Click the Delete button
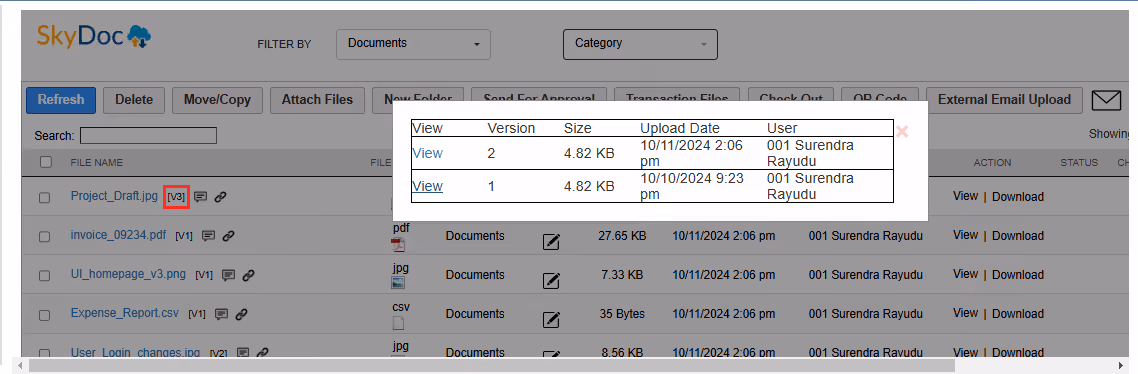This screenshot has width=1138, height=374. pos(134,100)
